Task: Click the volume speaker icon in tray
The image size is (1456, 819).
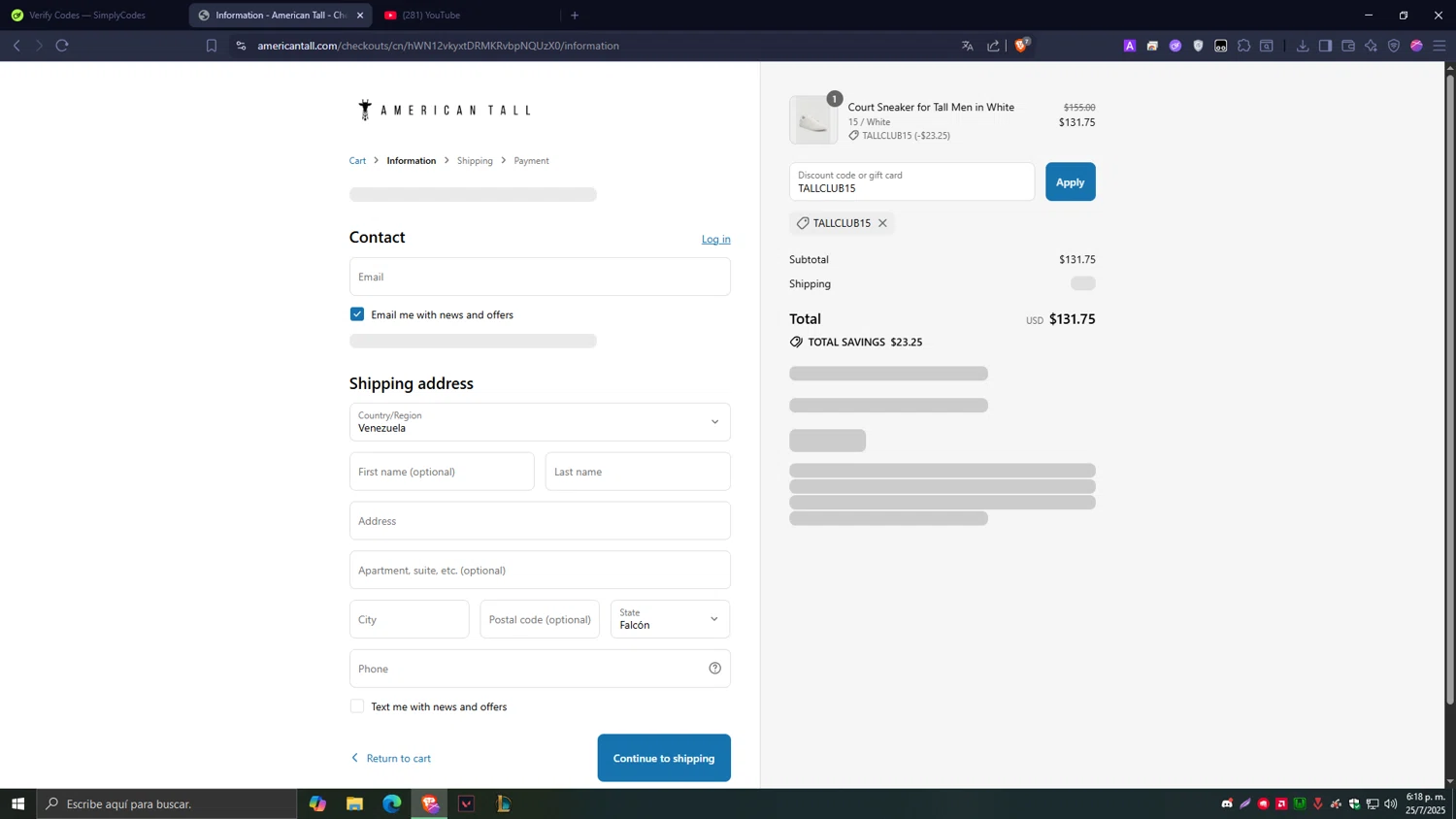Action: (x=1391, y=803)
